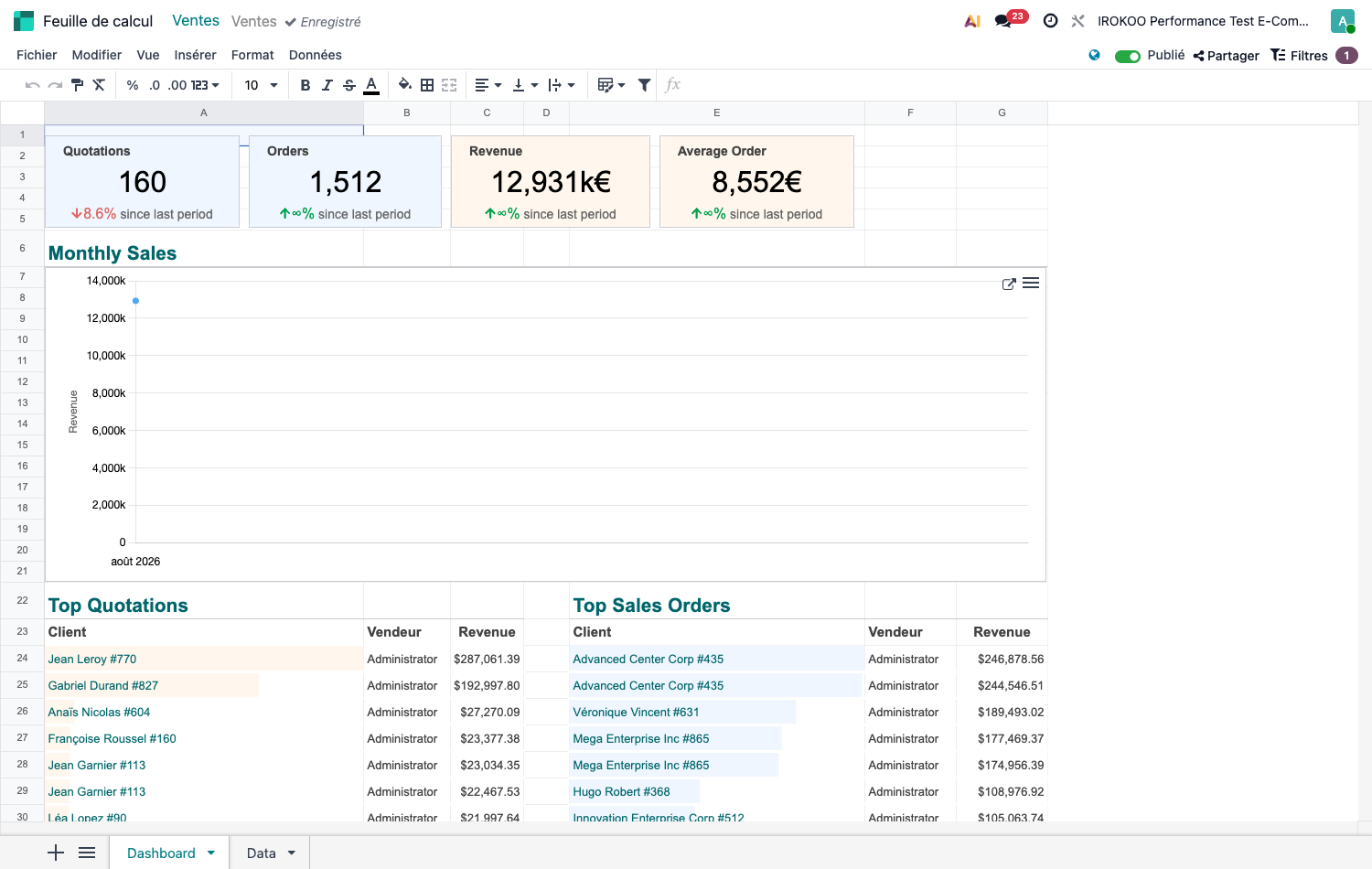The height and width of the screenshot is (869, 1372).
Task: Open the cell borders tool
Action: 427,85
